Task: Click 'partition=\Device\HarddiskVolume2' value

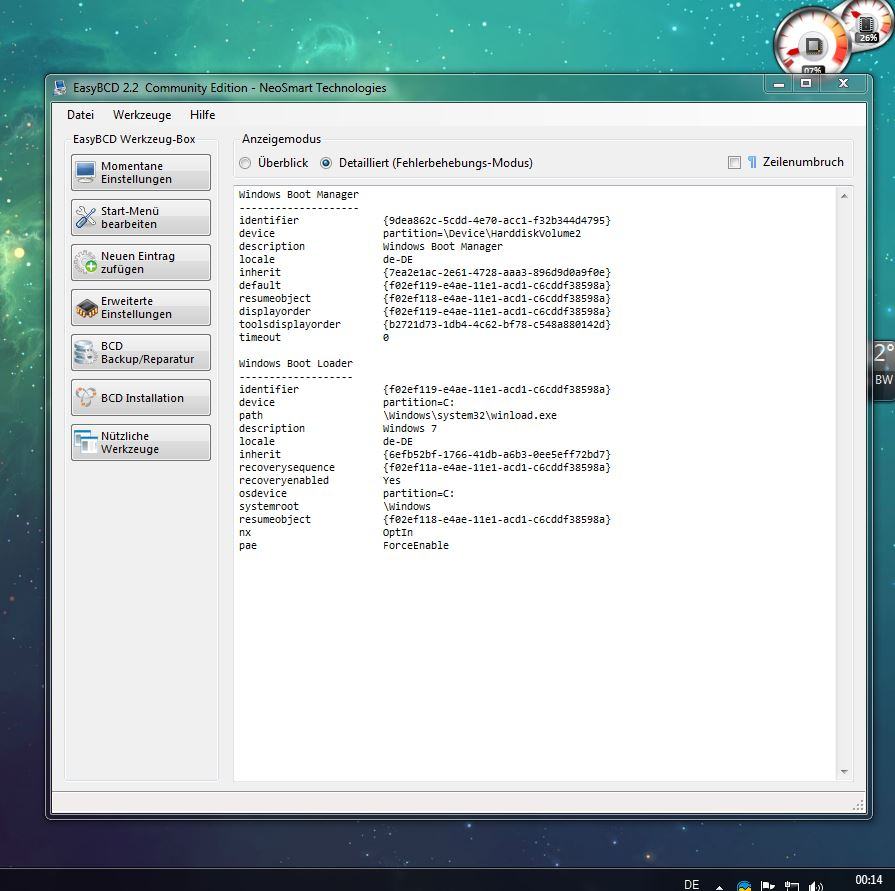Action: pyautogui.click(x=482, y=233)
